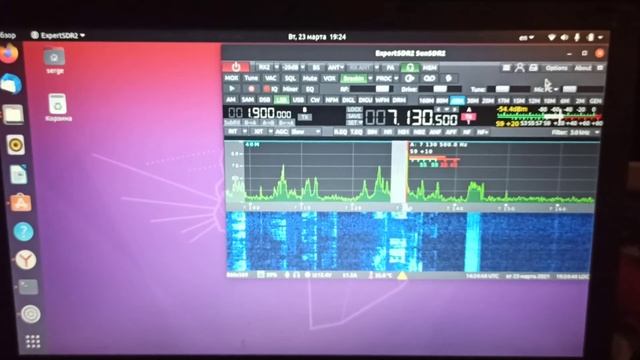Toggle the ANF notch filter button
The height and width of the screenshot is (360, 640).
coord(435,132)
